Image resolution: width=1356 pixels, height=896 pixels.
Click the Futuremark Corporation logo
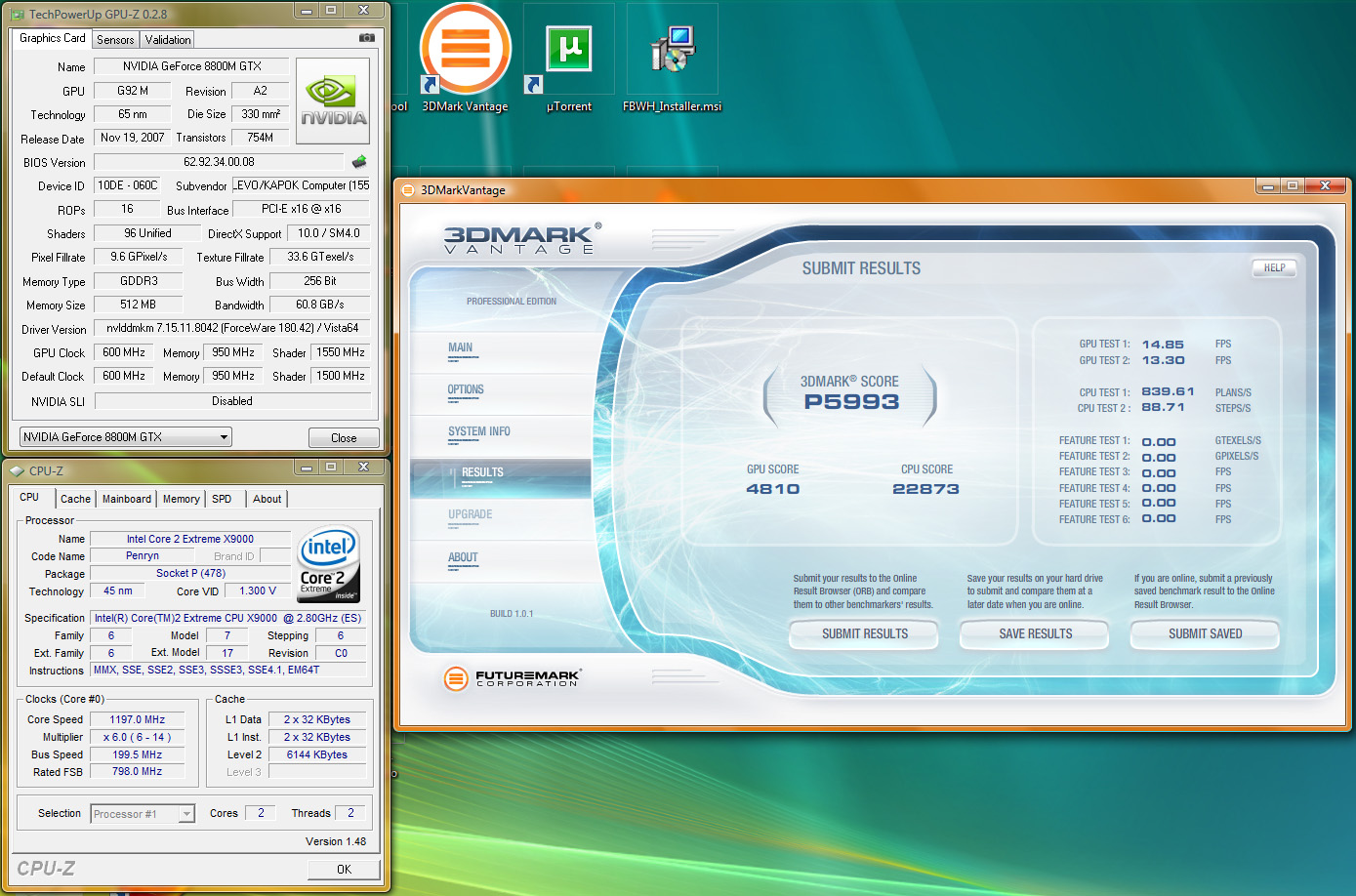(512, 677)
